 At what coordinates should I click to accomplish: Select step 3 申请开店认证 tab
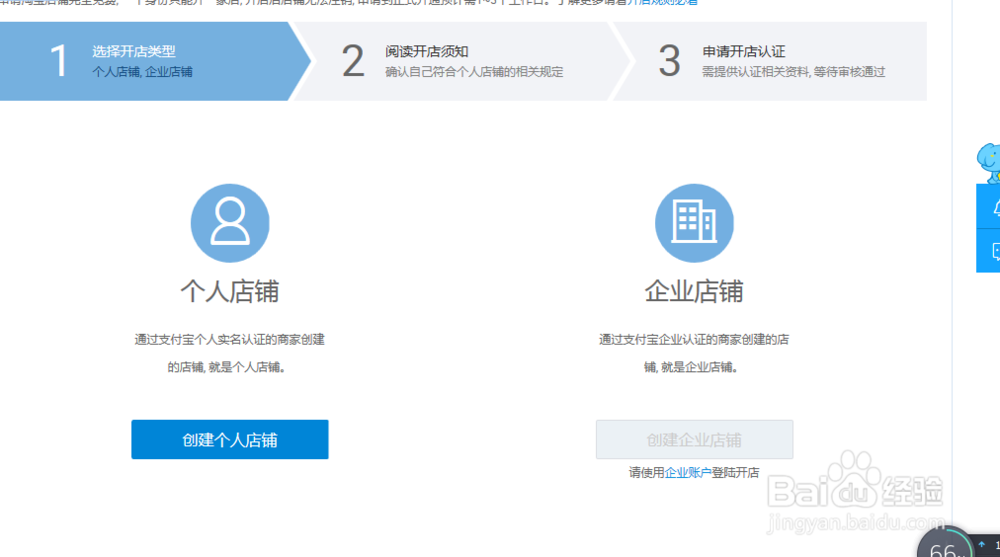(x=768, y=61)
